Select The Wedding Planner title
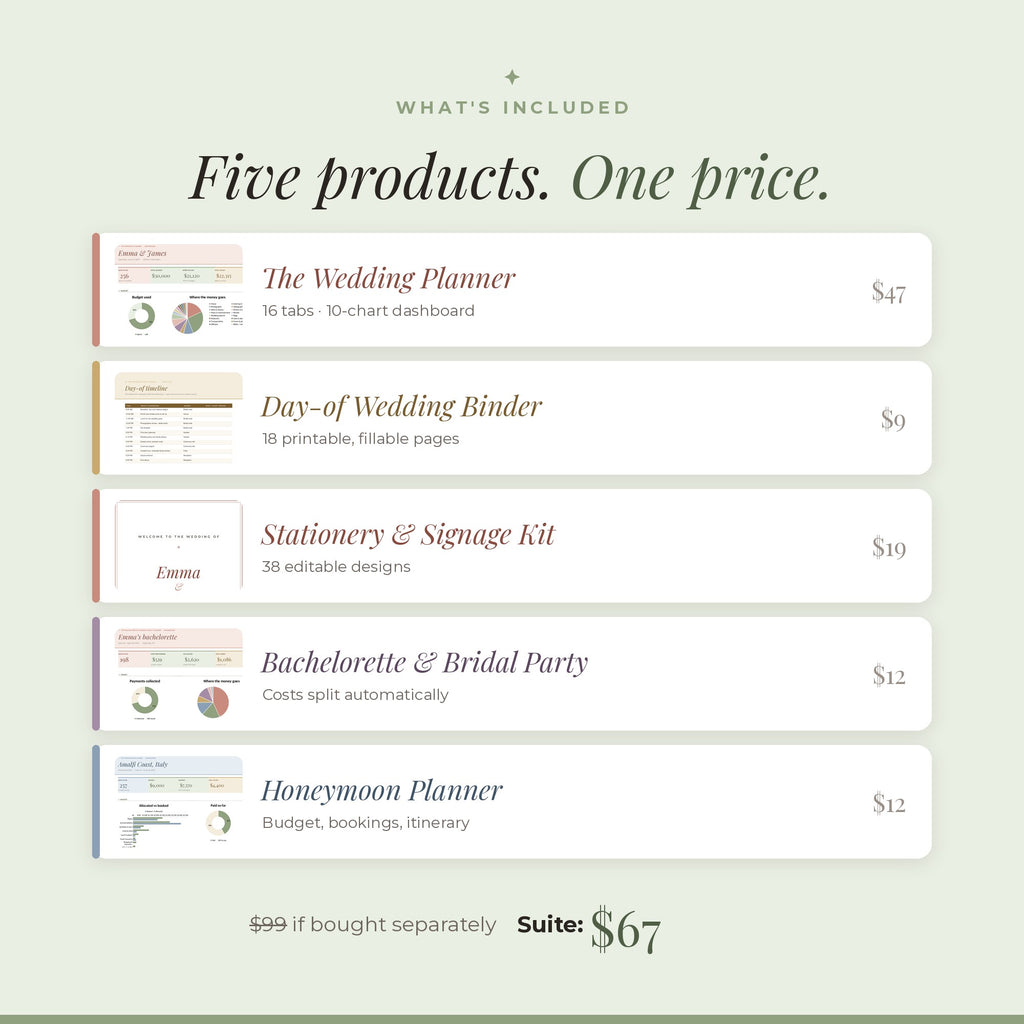1024x1024 pixels. click(x=389, y=278)
